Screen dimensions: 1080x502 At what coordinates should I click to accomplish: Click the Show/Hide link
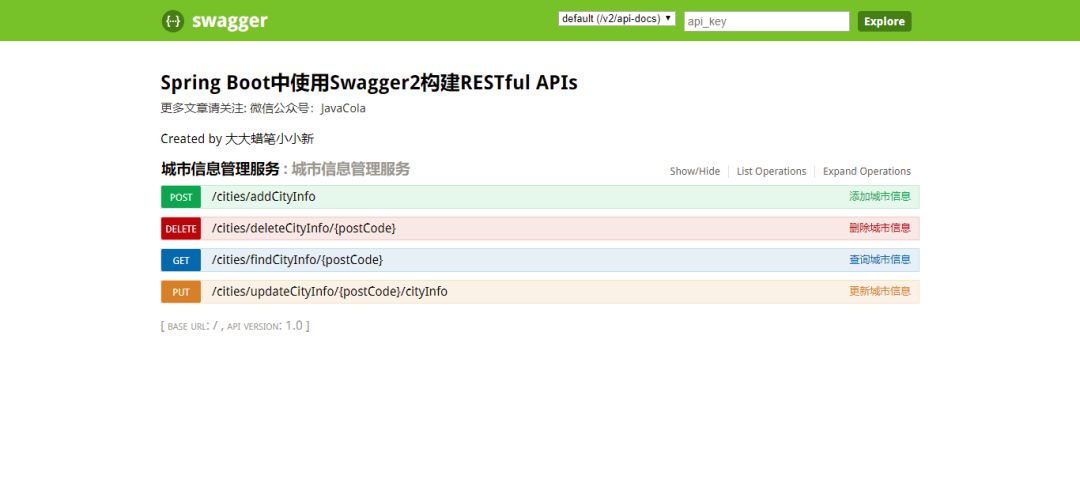click(695, 171)
